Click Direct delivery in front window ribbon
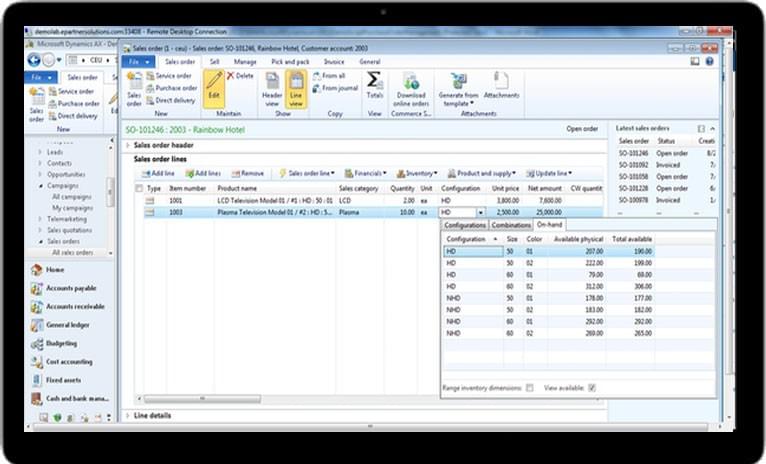This screenshot has height=464, width=766. tap(171, 101)
